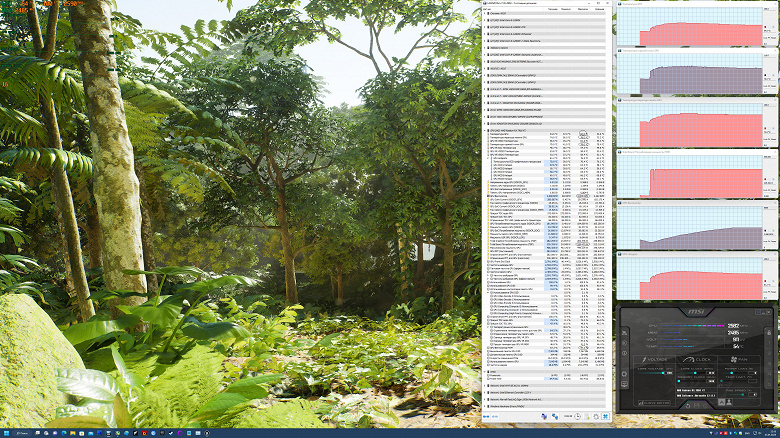Start HWiNFO logging with the sheet icon

point(587,417)
